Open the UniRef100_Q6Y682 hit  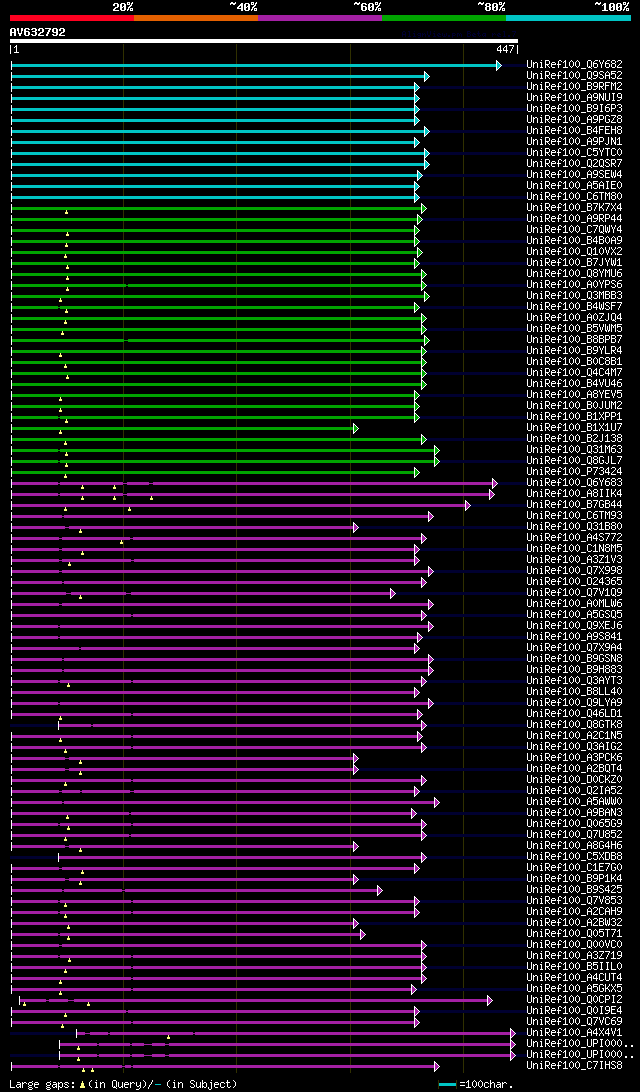575,65
